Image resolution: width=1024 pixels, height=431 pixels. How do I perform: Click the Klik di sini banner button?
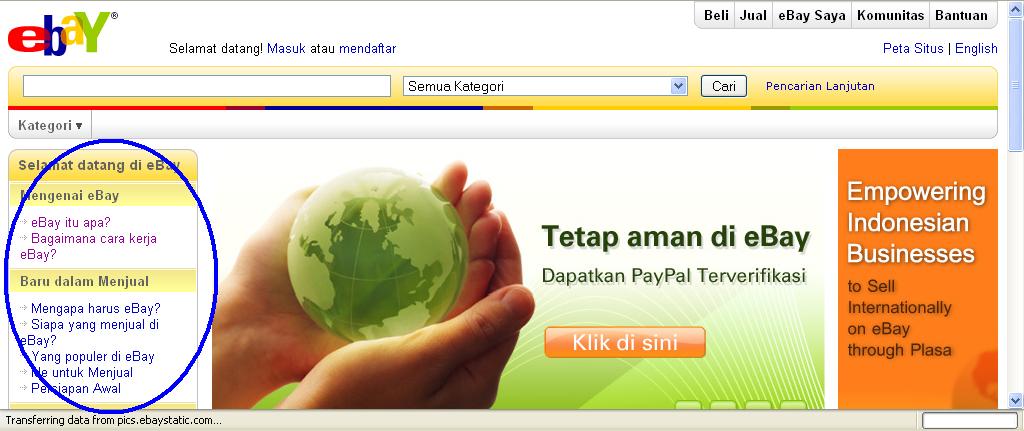[x=625, y=342]
